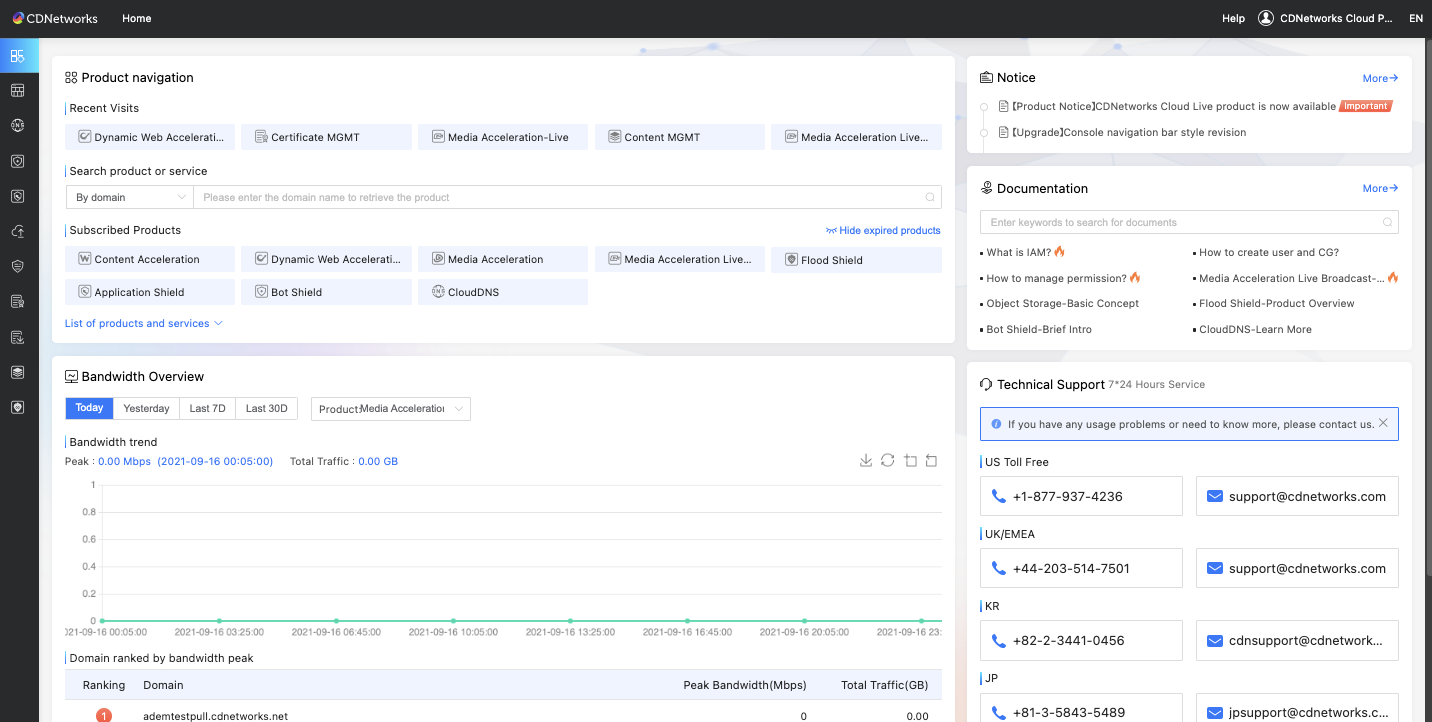Open Help in the top bar
Image resolution: width=1432 pixels, height=722 pixels.
pyautogui.click(x=1233, y=18)
